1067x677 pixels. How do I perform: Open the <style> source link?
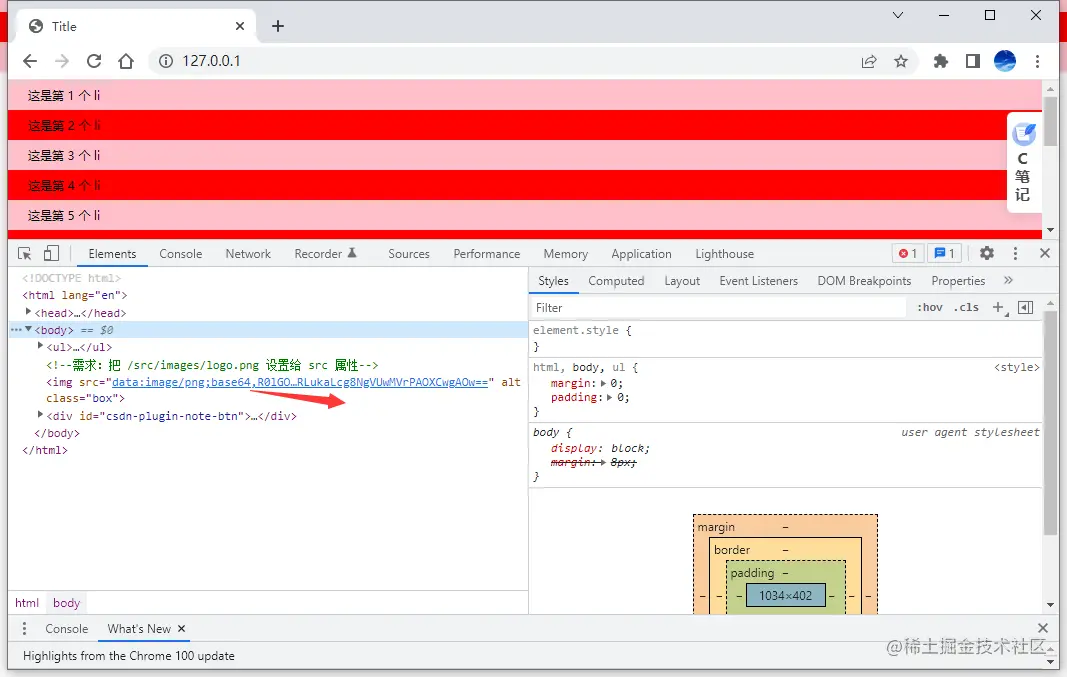(1017, 367)
